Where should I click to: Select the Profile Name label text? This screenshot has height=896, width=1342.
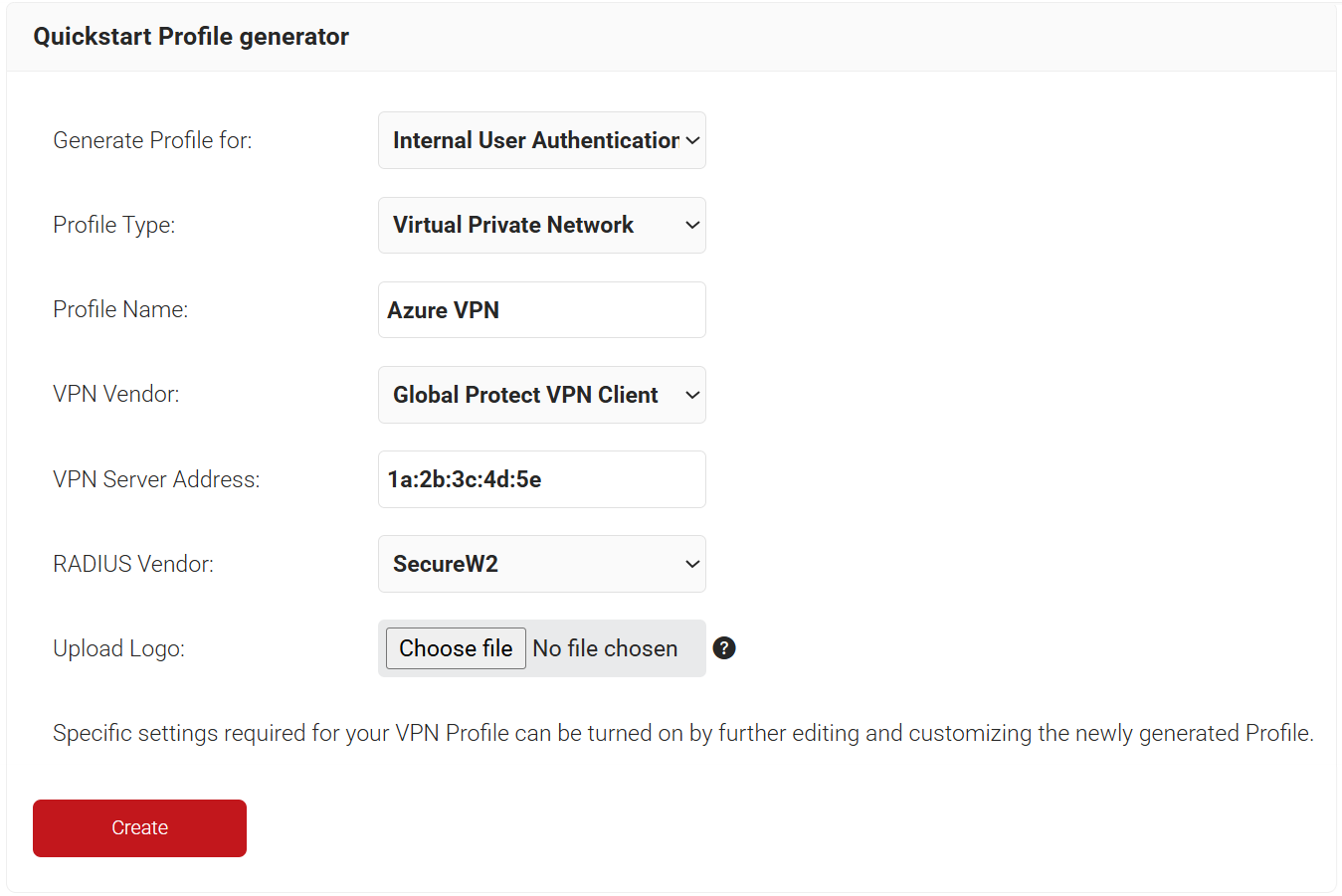[x=120, y=309]
